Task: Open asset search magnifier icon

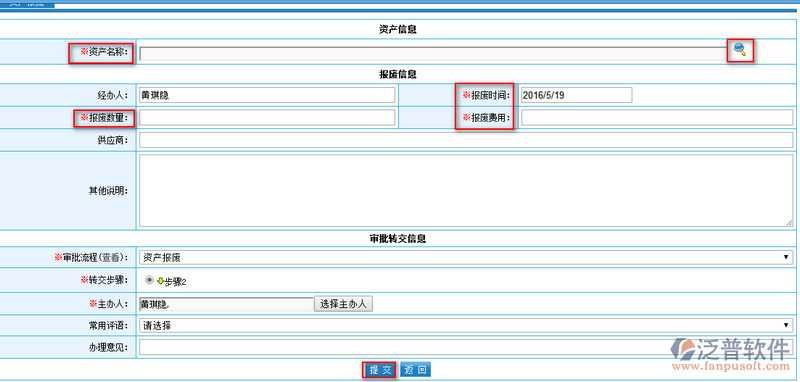Action: click(x=740, y=49)
